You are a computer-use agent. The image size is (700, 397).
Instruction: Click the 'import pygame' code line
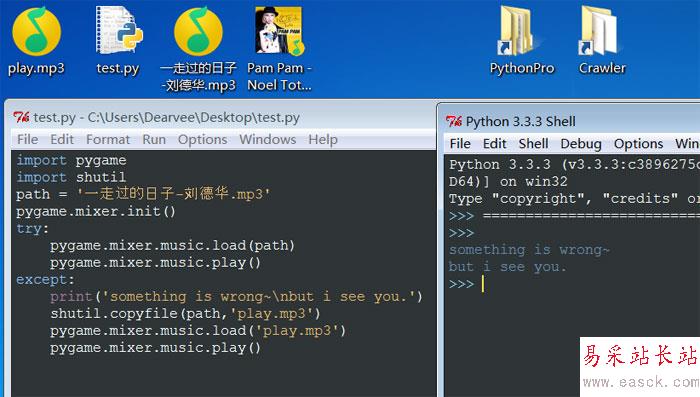tap(71, 160)
